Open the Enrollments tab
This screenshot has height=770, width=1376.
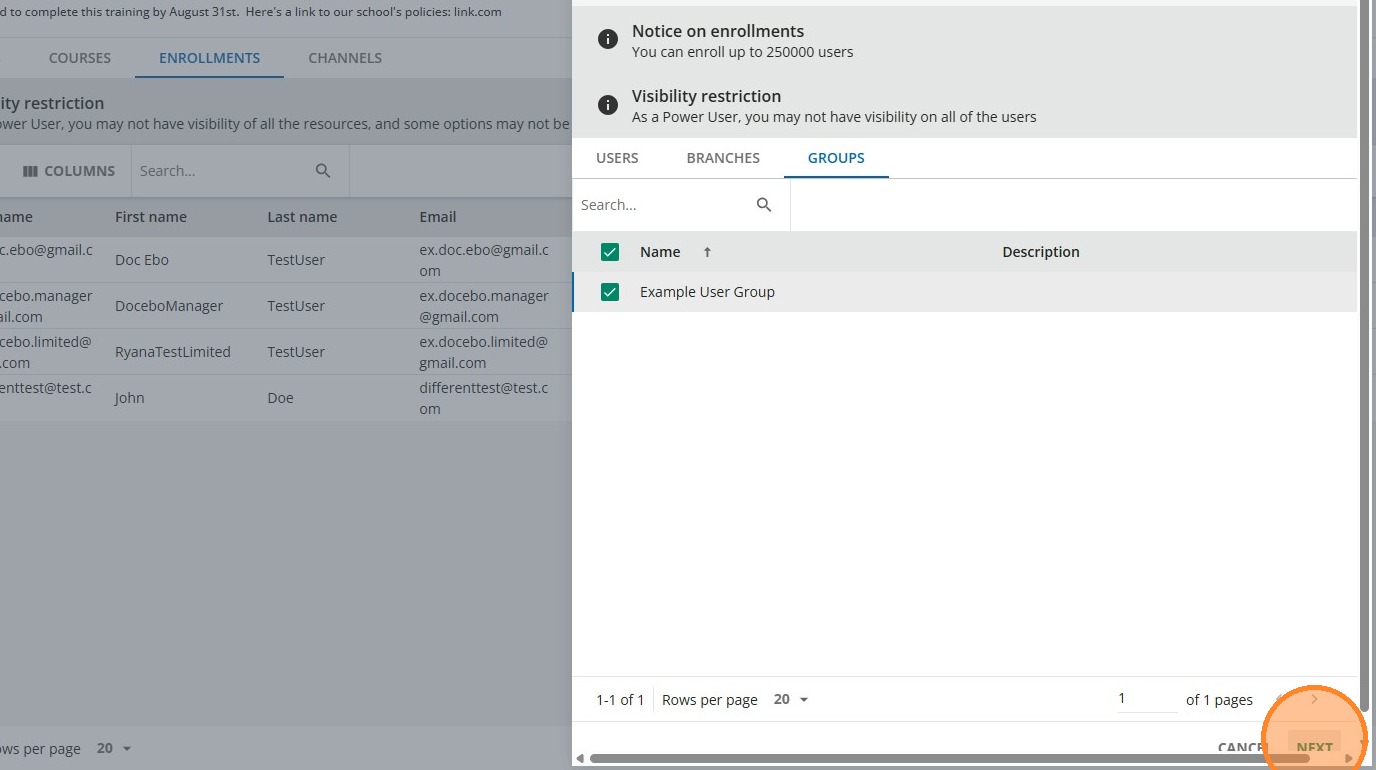[209, 58]
